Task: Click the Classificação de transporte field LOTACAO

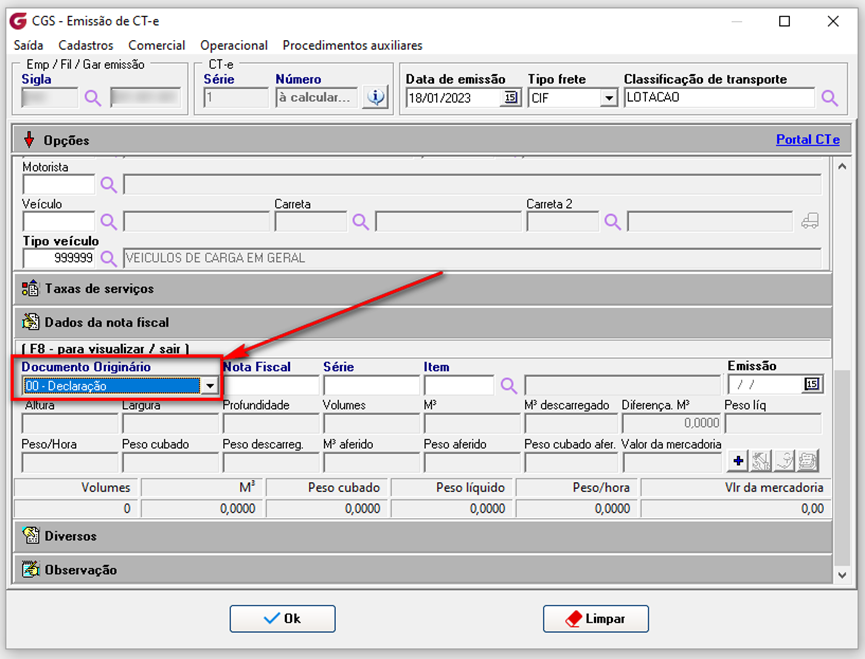Action: click(x=719, y=98)
